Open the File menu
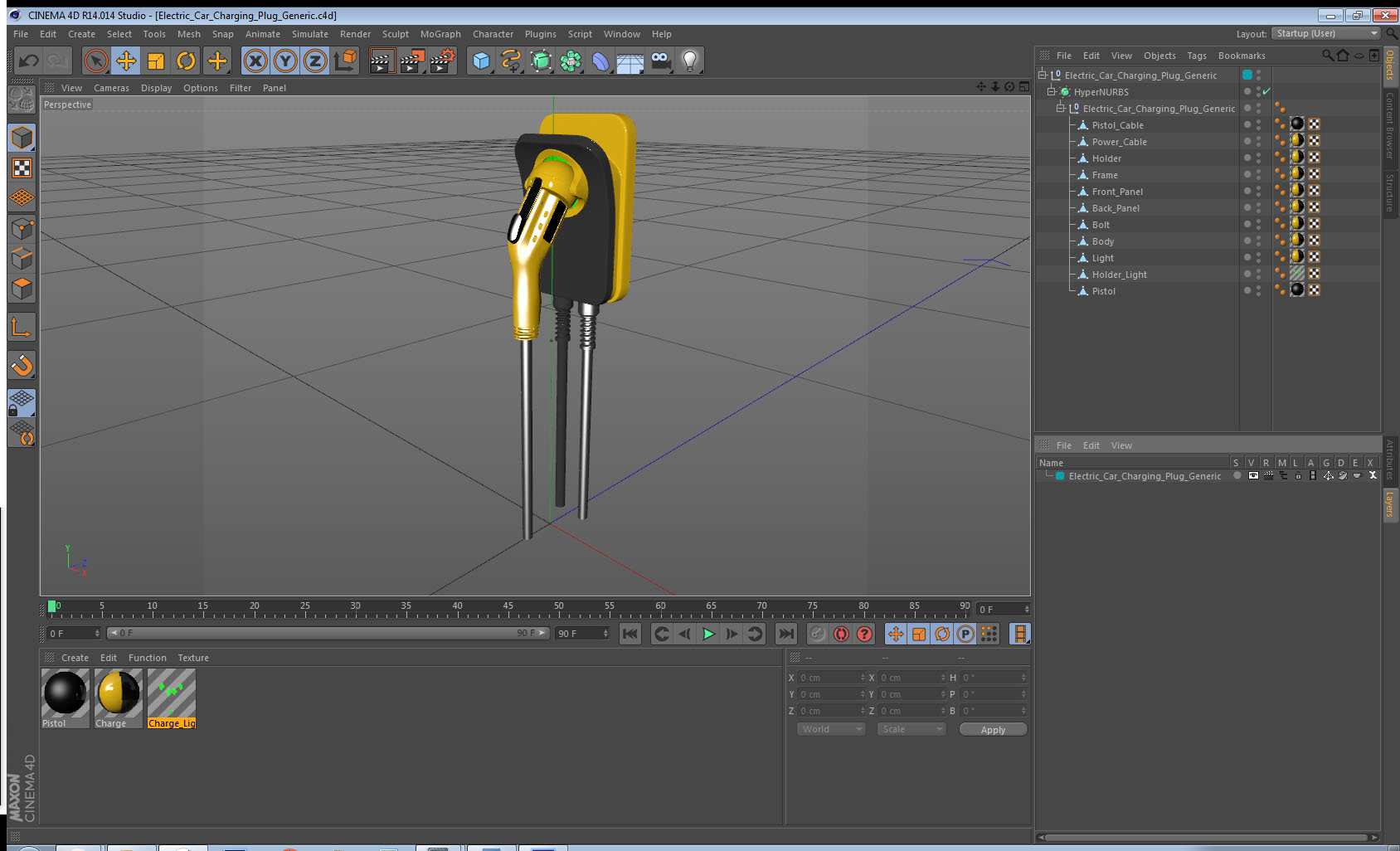Screen dimensions: 1400x851 [x=21, y=34]
